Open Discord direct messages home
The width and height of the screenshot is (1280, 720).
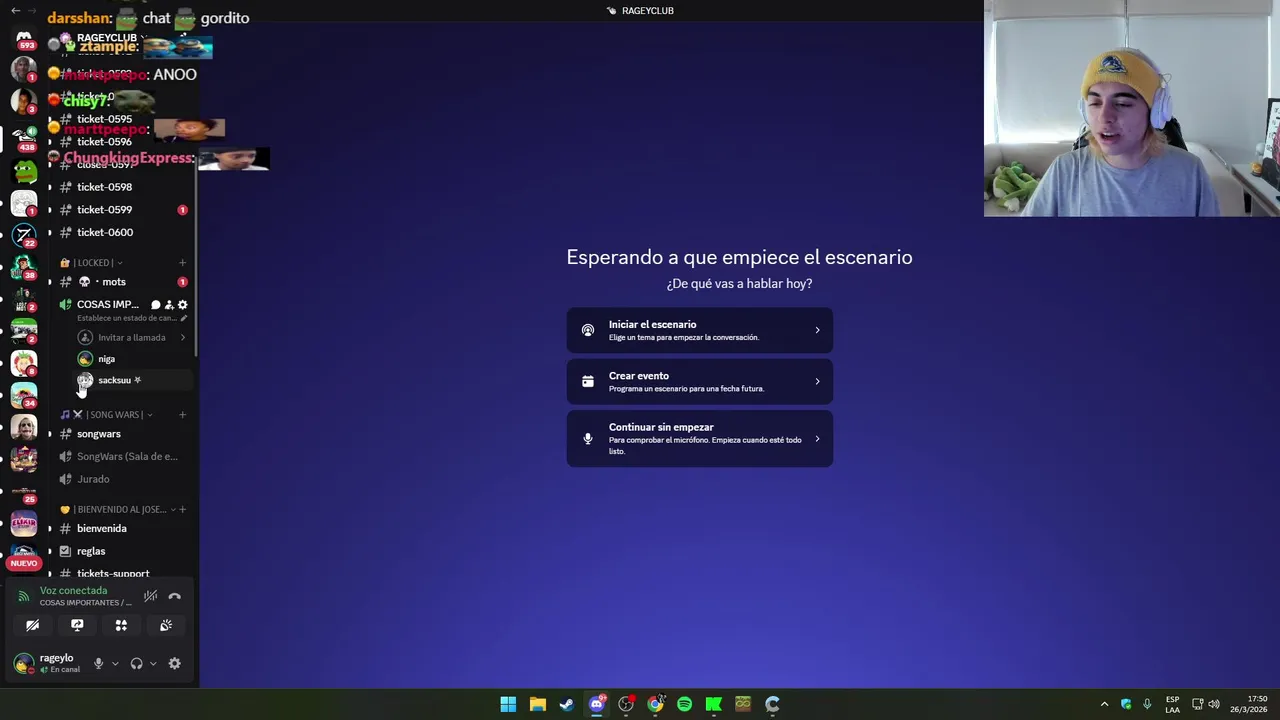24,38
